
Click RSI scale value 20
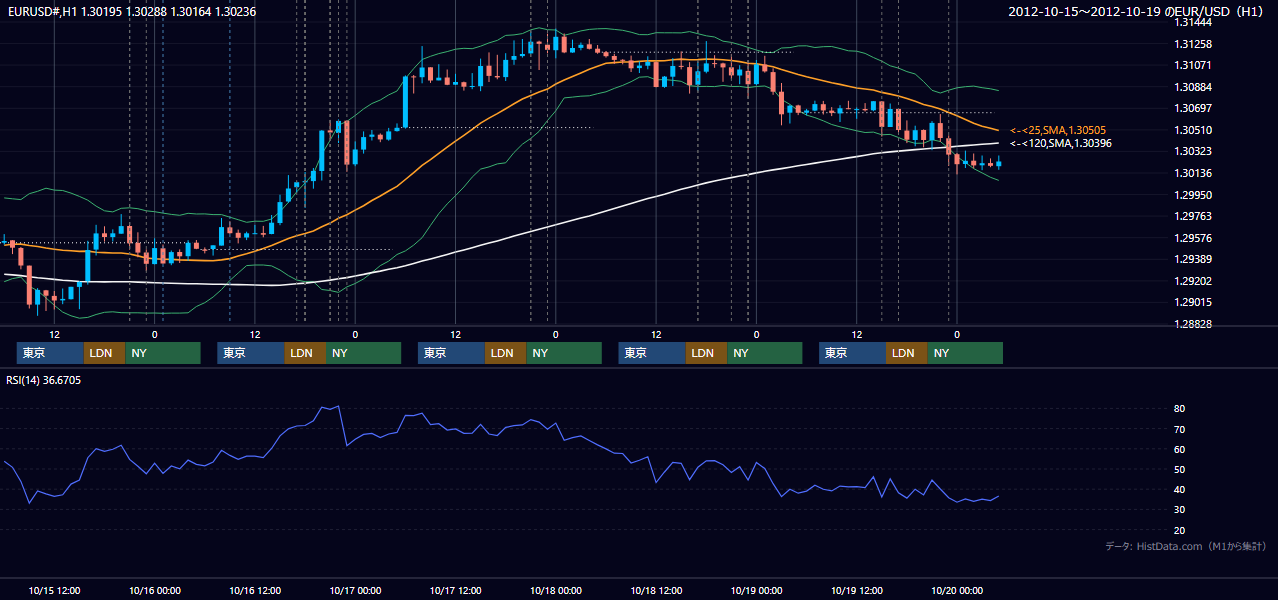1180,530
